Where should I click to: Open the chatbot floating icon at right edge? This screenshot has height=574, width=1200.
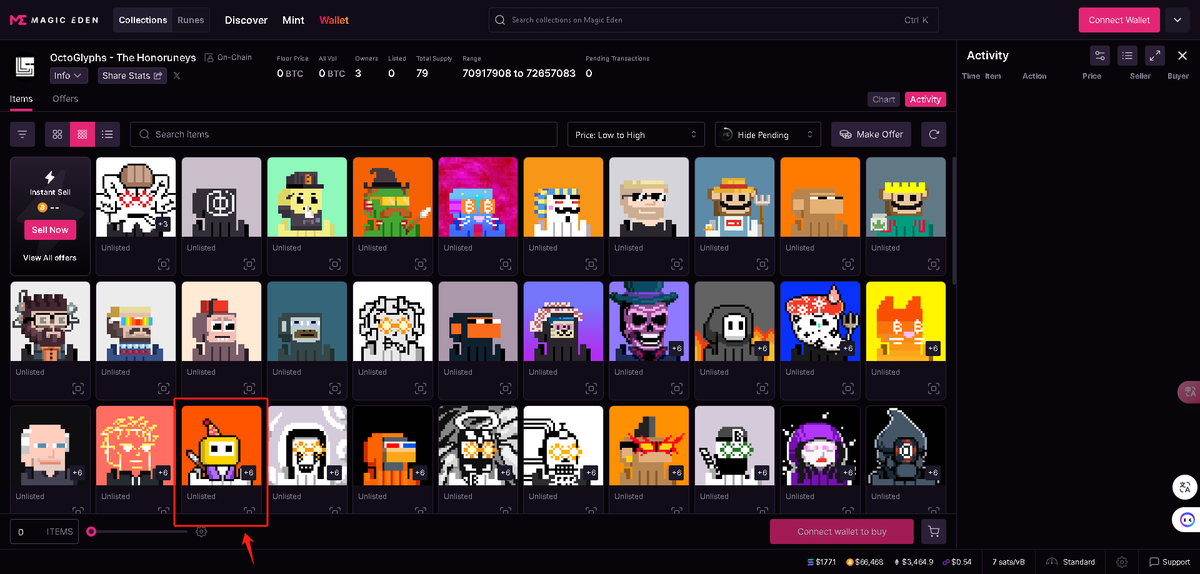(1185, 519)
